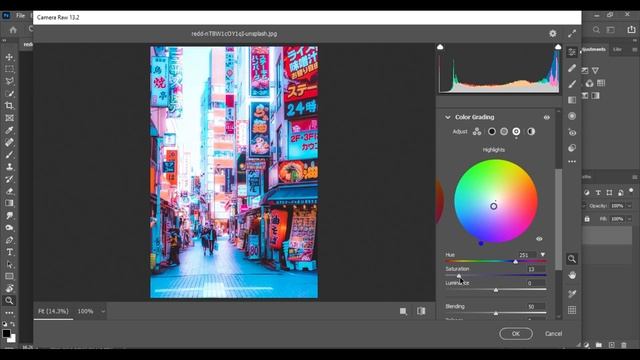This screenshot has width=640, height=360.
Task: Select the Move tool in Photoshop toolbar
Action: point(9,57)
